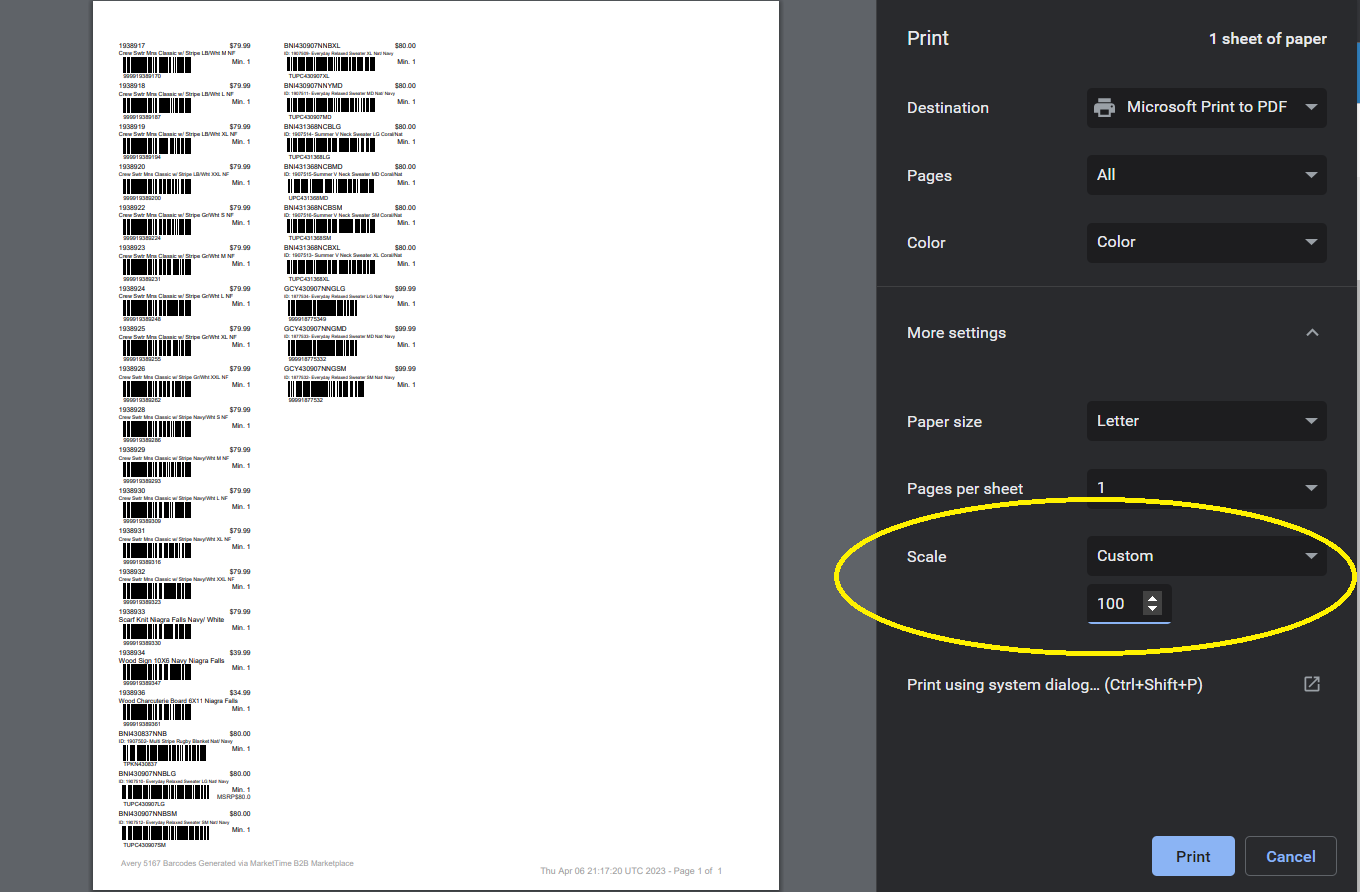This screenshot has height=892, width=1360.
Task: Open Print using system dialog link
Action: pos(1114,685)
